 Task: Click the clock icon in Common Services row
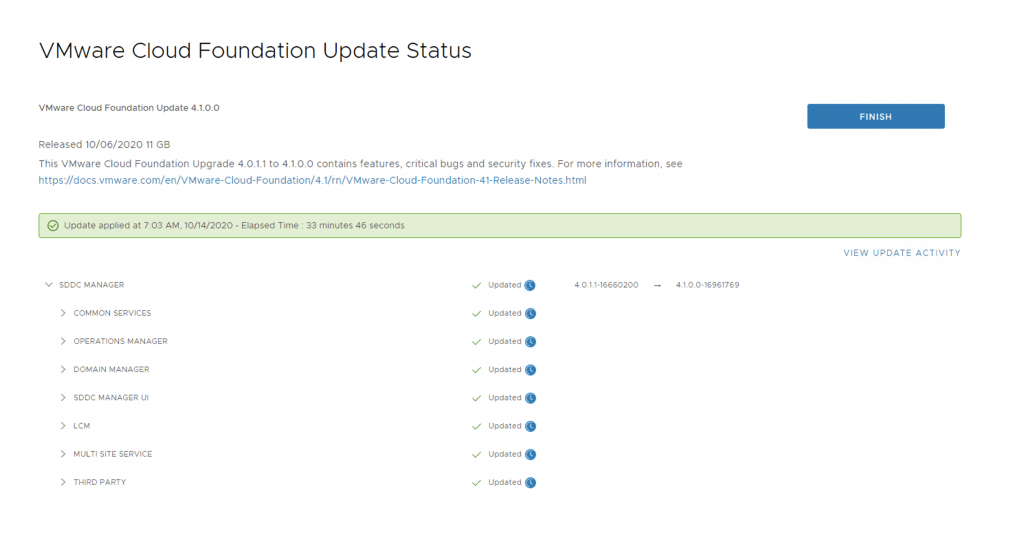pyautogui.click(x=530, y=313)
